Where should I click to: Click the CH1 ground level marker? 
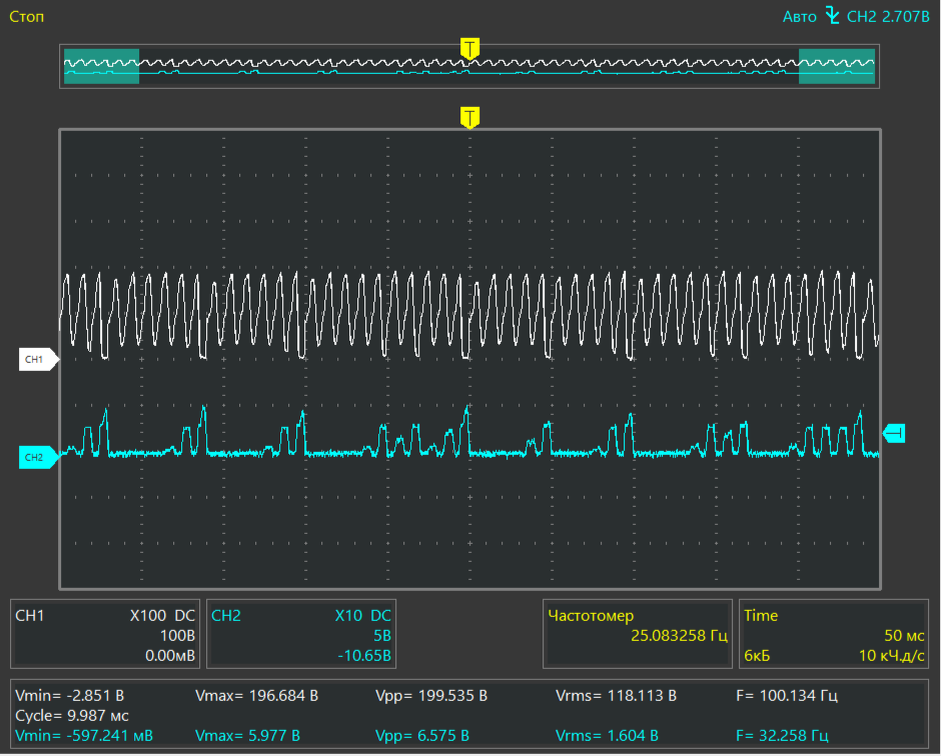point(38,359)
